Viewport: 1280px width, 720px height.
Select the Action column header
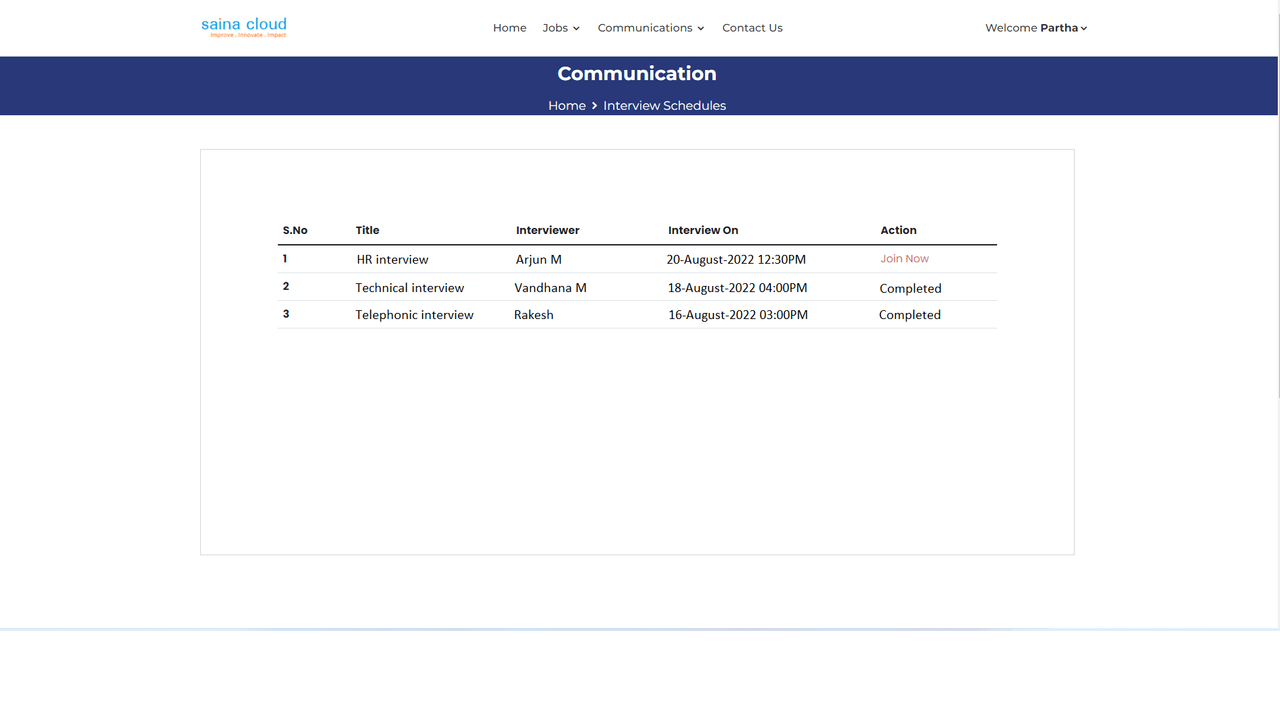[x=898, y=230]
